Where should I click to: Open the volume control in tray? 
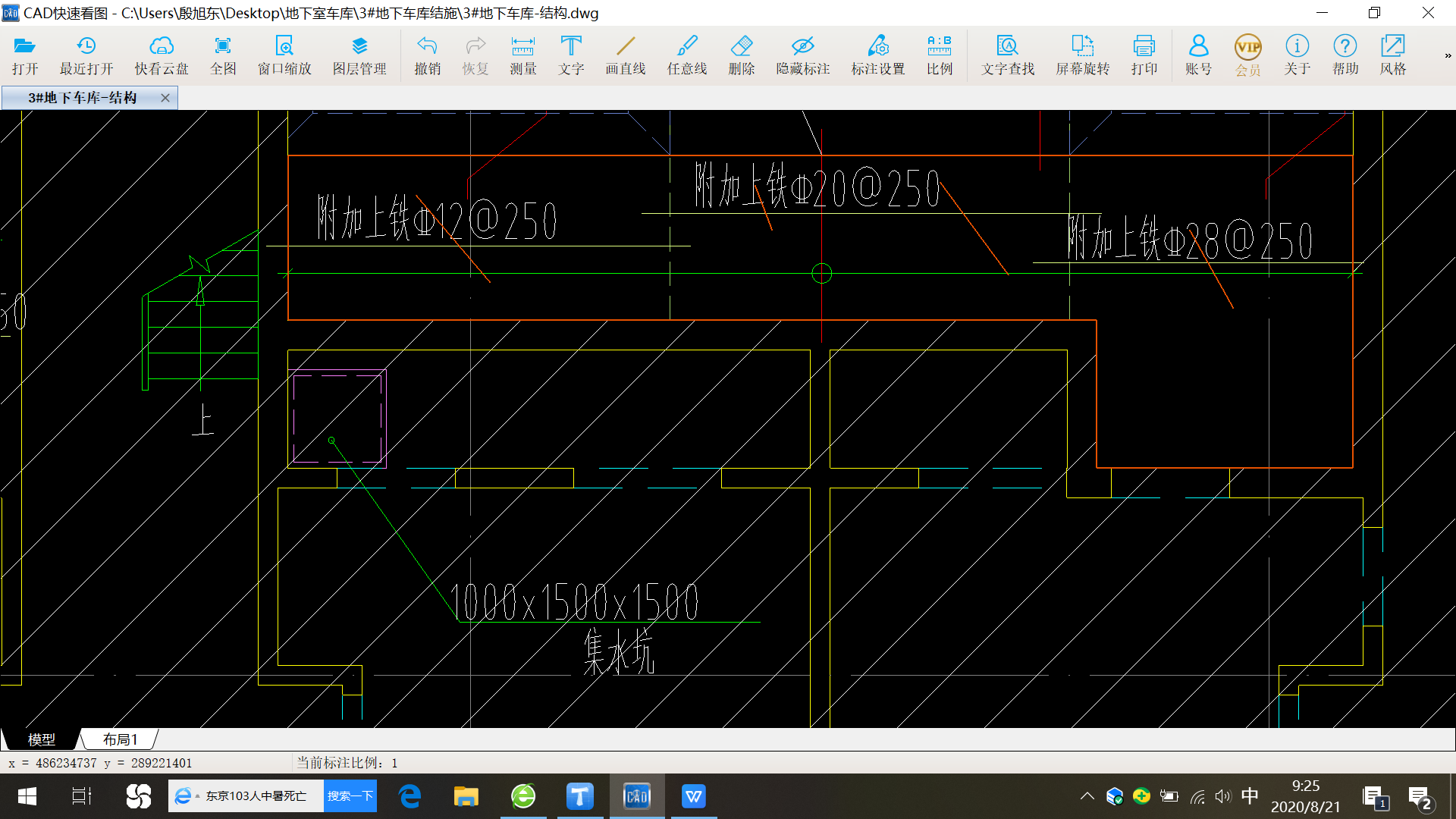point(1222,796)
